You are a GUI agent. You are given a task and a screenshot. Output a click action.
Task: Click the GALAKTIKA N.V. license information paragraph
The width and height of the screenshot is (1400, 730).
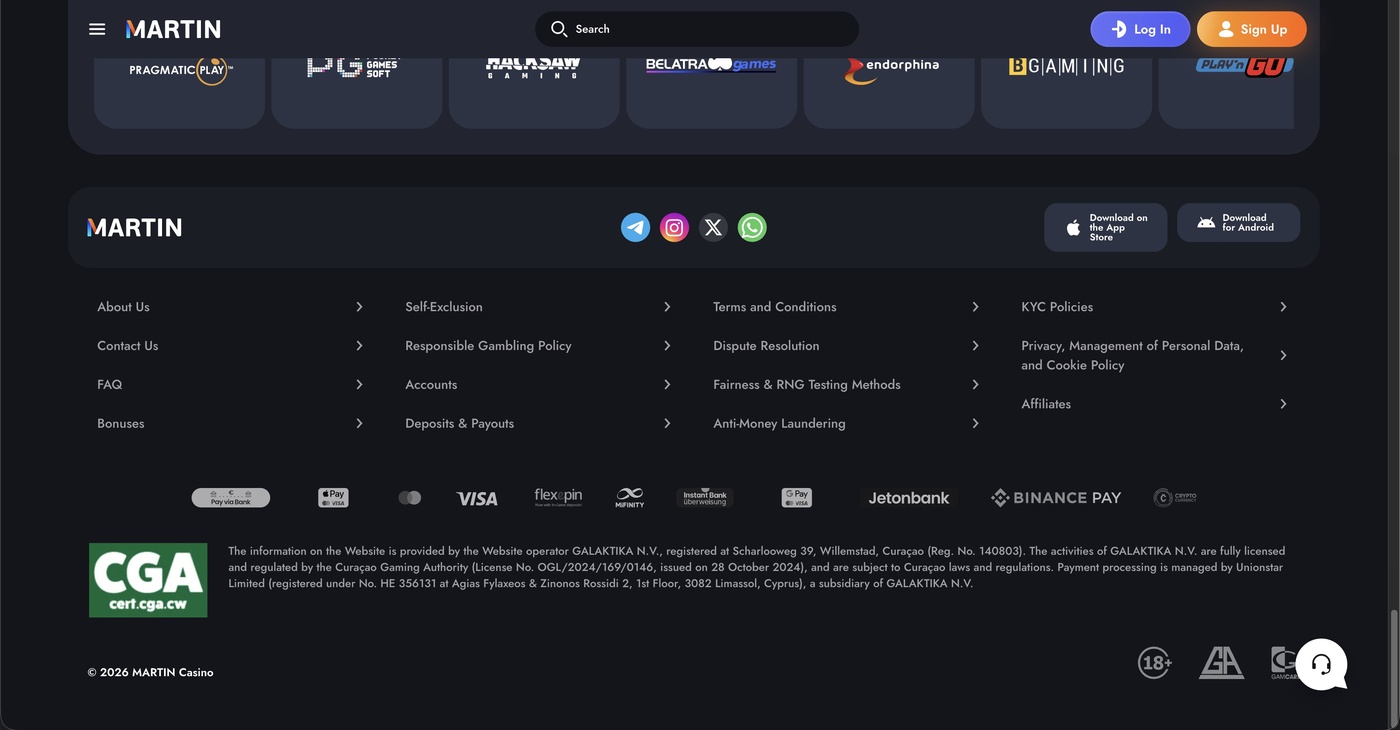click(756, 567)
